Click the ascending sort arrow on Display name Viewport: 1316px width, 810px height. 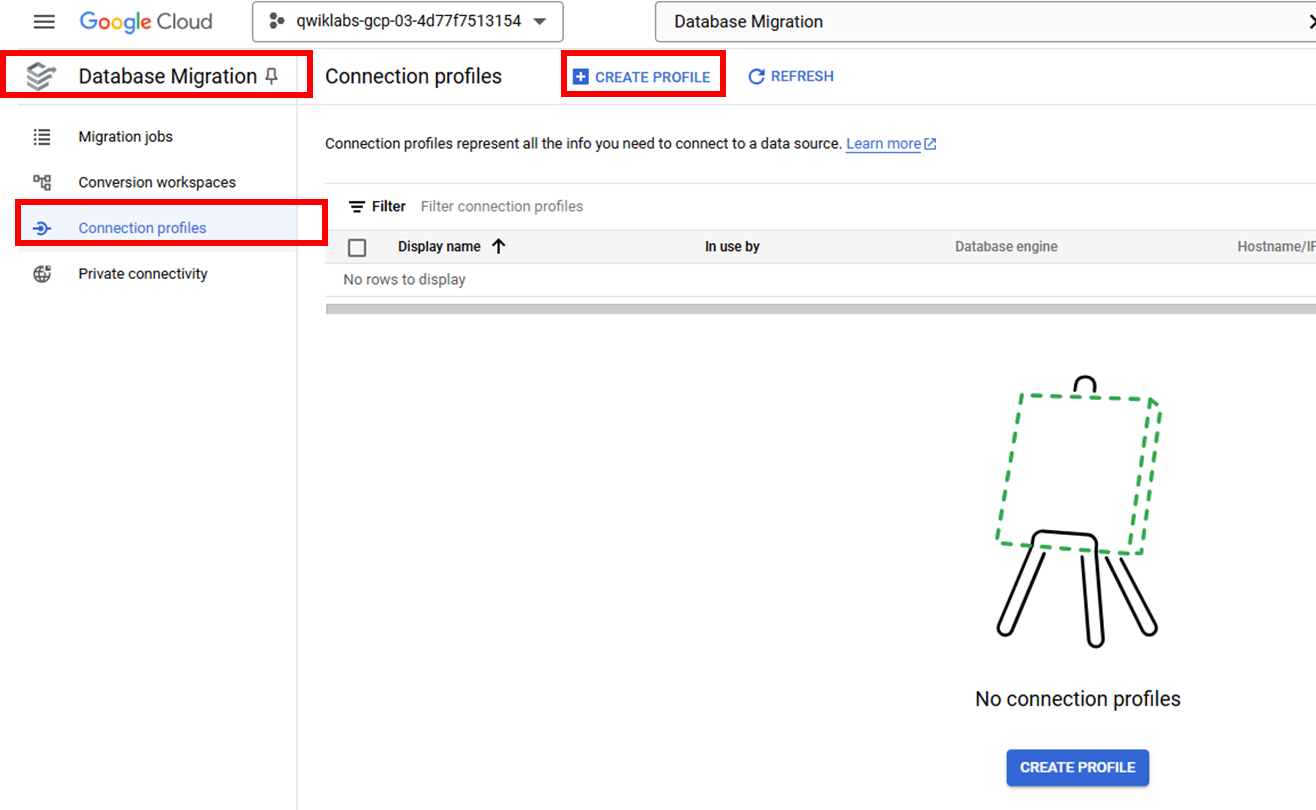(x=499, y=246)
